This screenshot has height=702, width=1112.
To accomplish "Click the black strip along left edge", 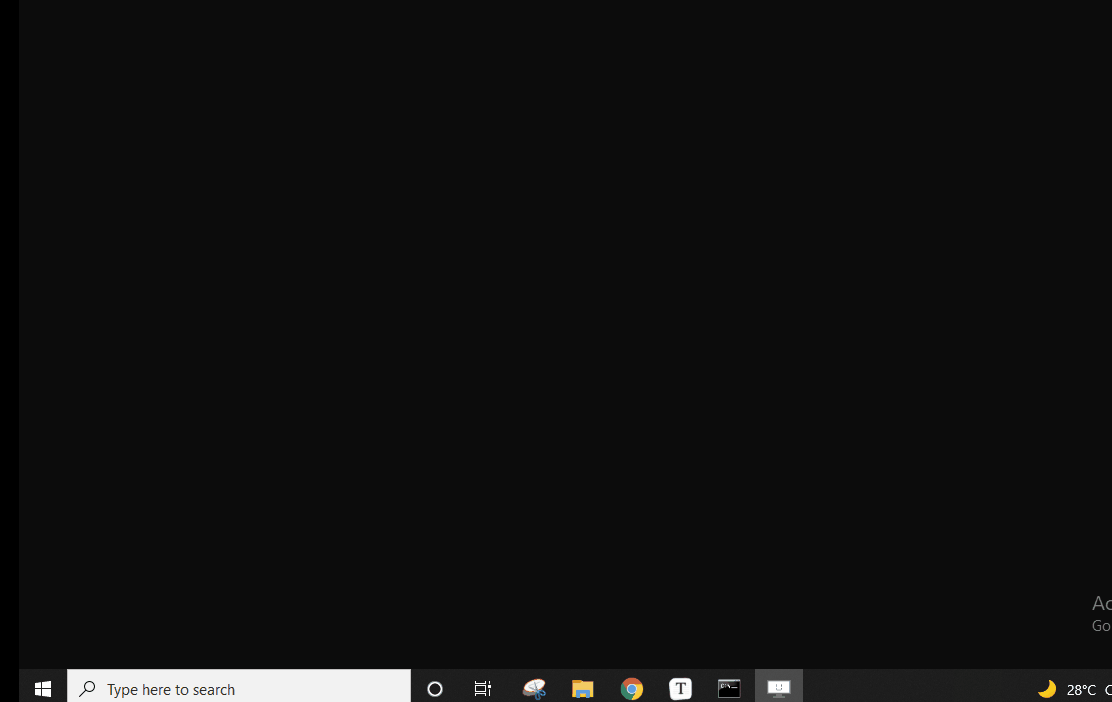I will coord(9,330).
